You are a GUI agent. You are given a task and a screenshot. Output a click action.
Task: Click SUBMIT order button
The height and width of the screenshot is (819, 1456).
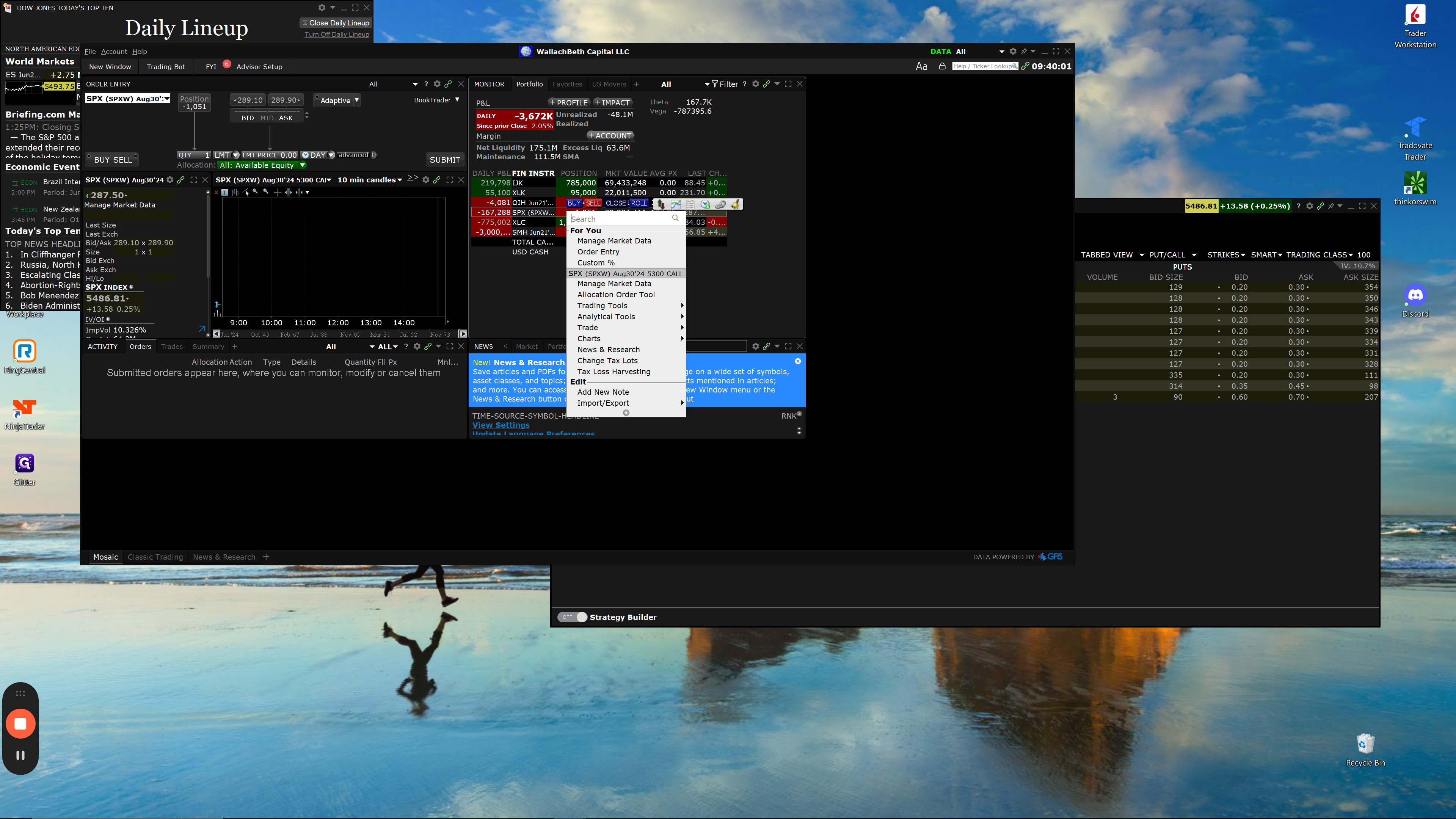(x=445, y=160)
